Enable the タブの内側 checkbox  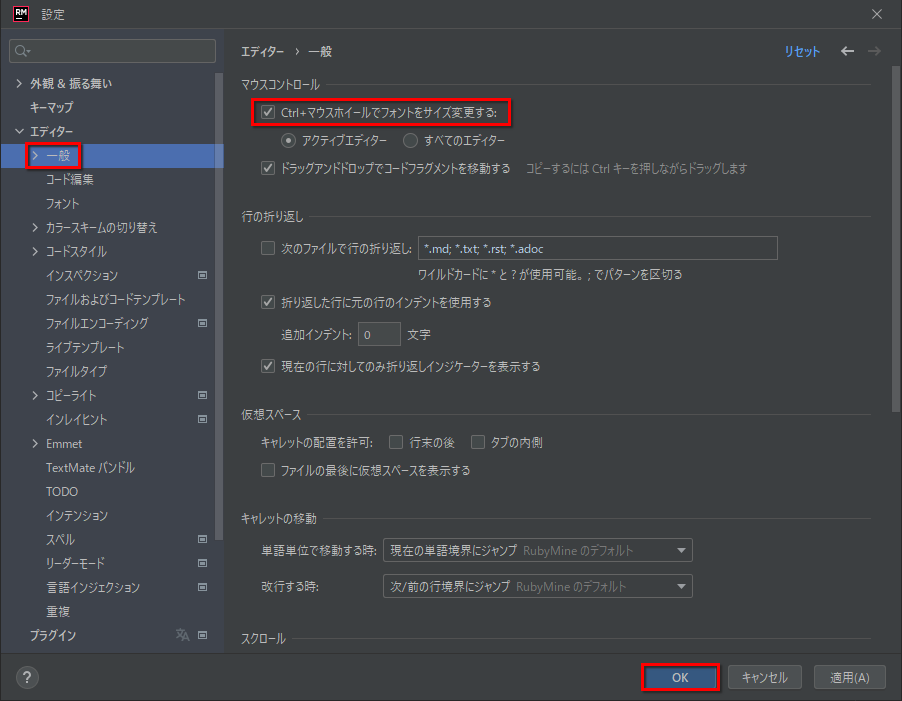click(x=478, y=442)
